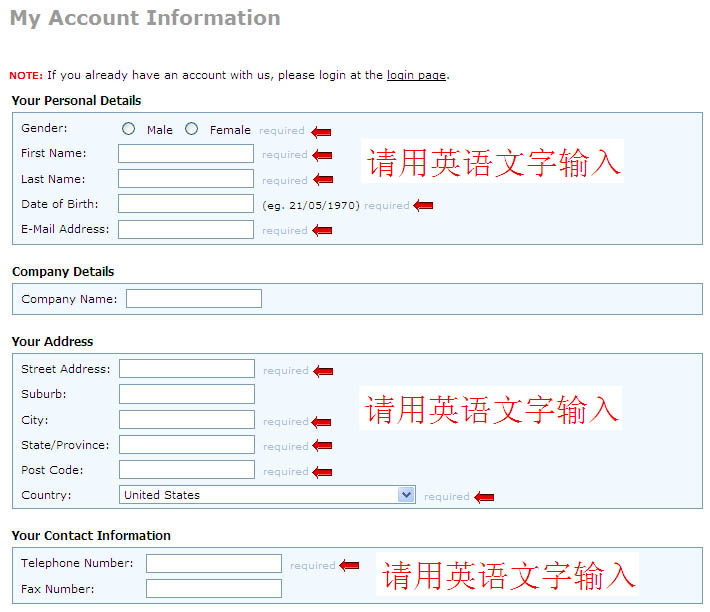Viewport: 710px width, 612px height.
Task: Follow the login page link
Action: tap(416, 75)
